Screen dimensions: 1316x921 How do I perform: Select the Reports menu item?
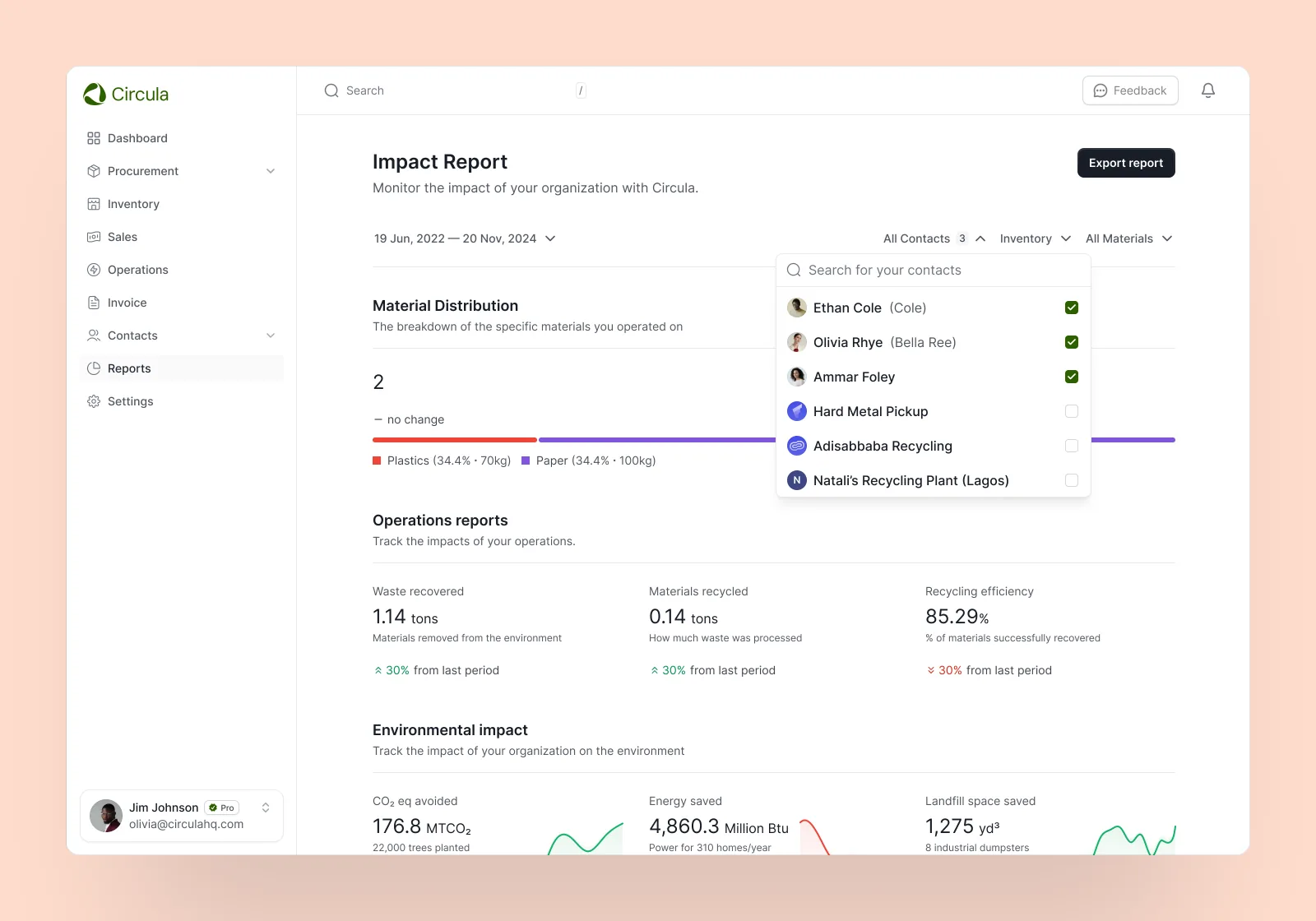coord(182,368)
